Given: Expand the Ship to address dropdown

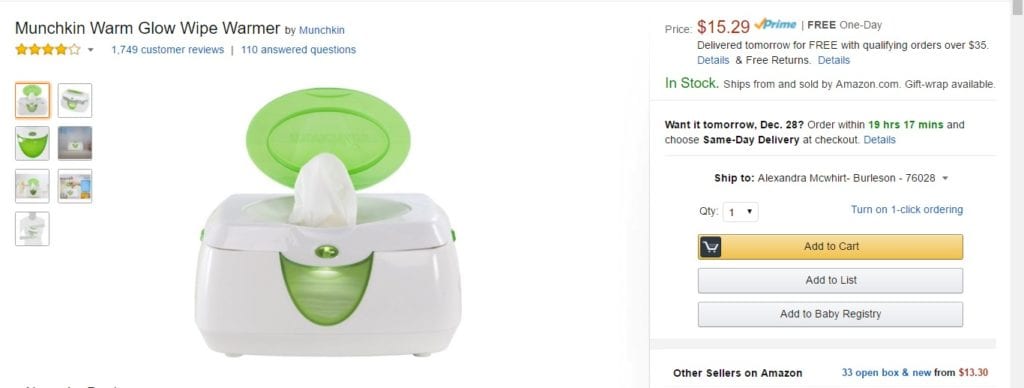Looking at the screenshot, I should 945,178.
